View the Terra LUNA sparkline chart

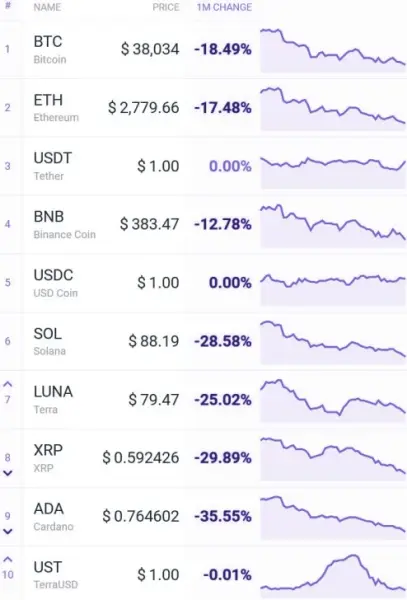[x=333, y=401]
